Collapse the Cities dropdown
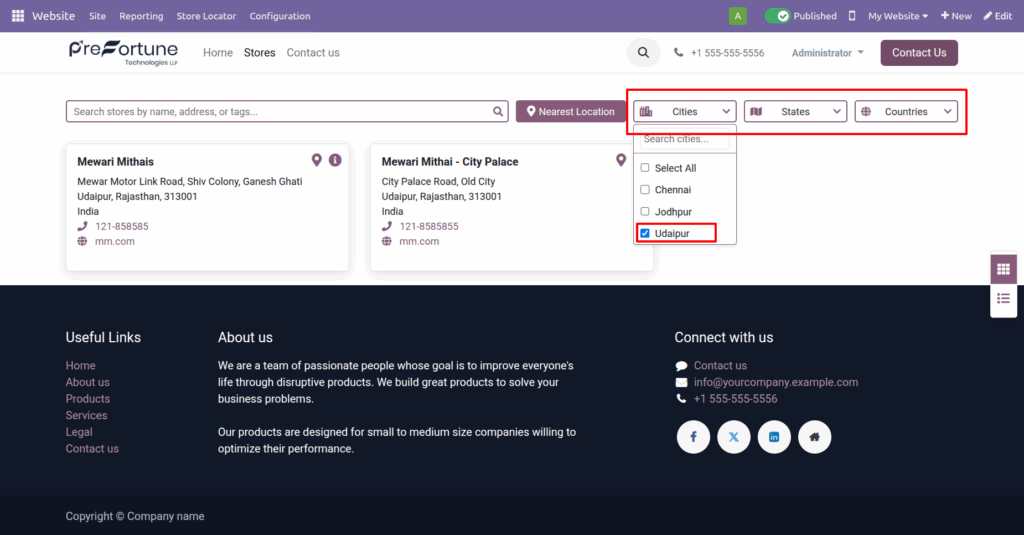Screen dimensions: 1024x535 [x=685, y=112]
